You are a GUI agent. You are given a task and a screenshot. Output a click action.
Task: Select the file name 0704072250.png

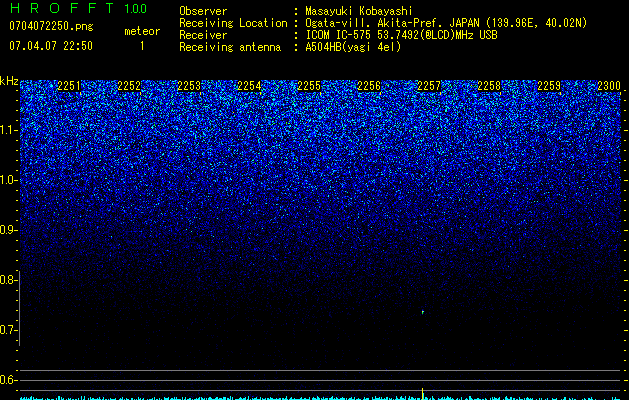pyautogui.click(x=51, y=26)
